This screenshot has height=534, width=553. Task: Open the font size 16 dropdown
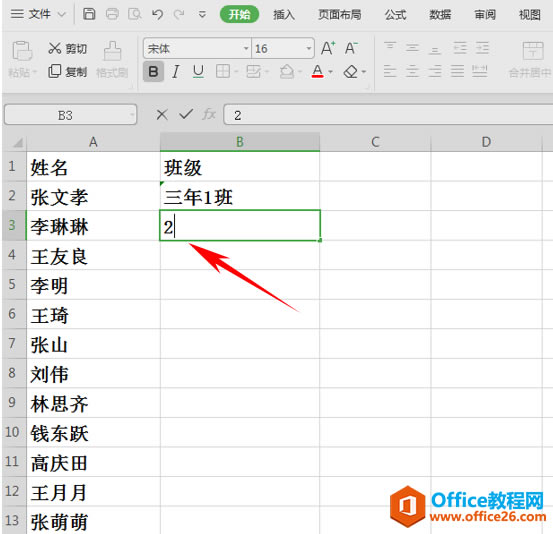[309, 48]
